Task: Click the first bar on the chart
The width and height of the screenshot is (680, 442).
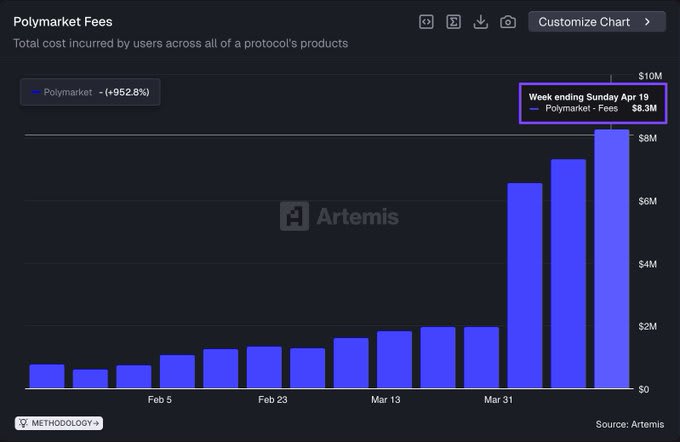Action: pos(47,376)
